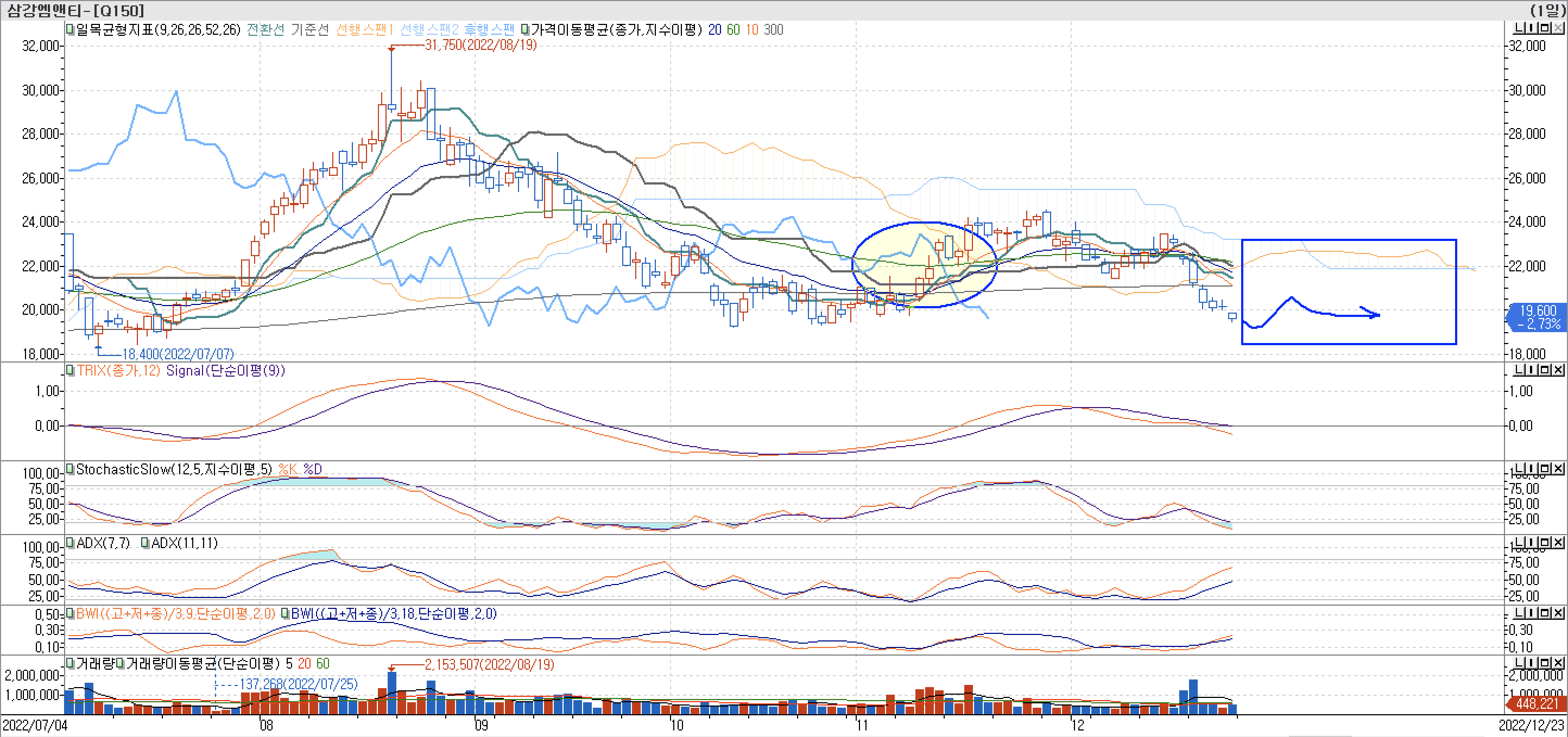Click the L icon in BWI panel

point(1519,612)
